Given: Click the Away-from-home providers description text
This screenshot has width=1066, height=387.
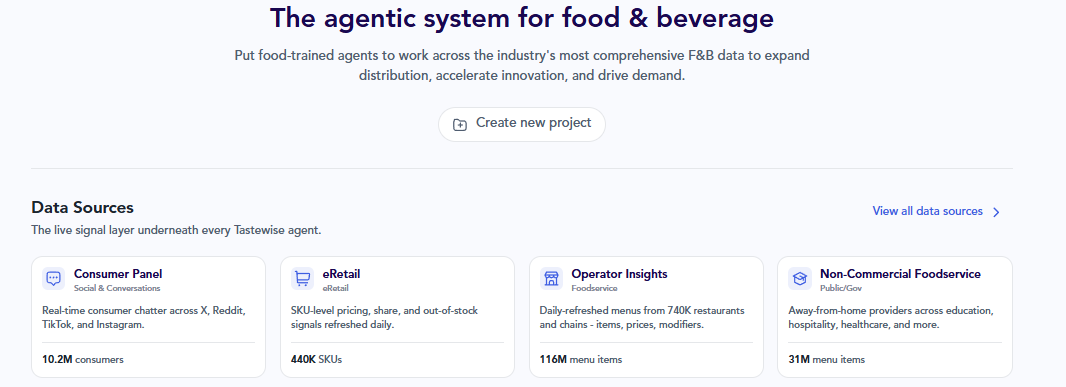Looking at the screenshot, I should pyautogui.click(x=891, y=318).
